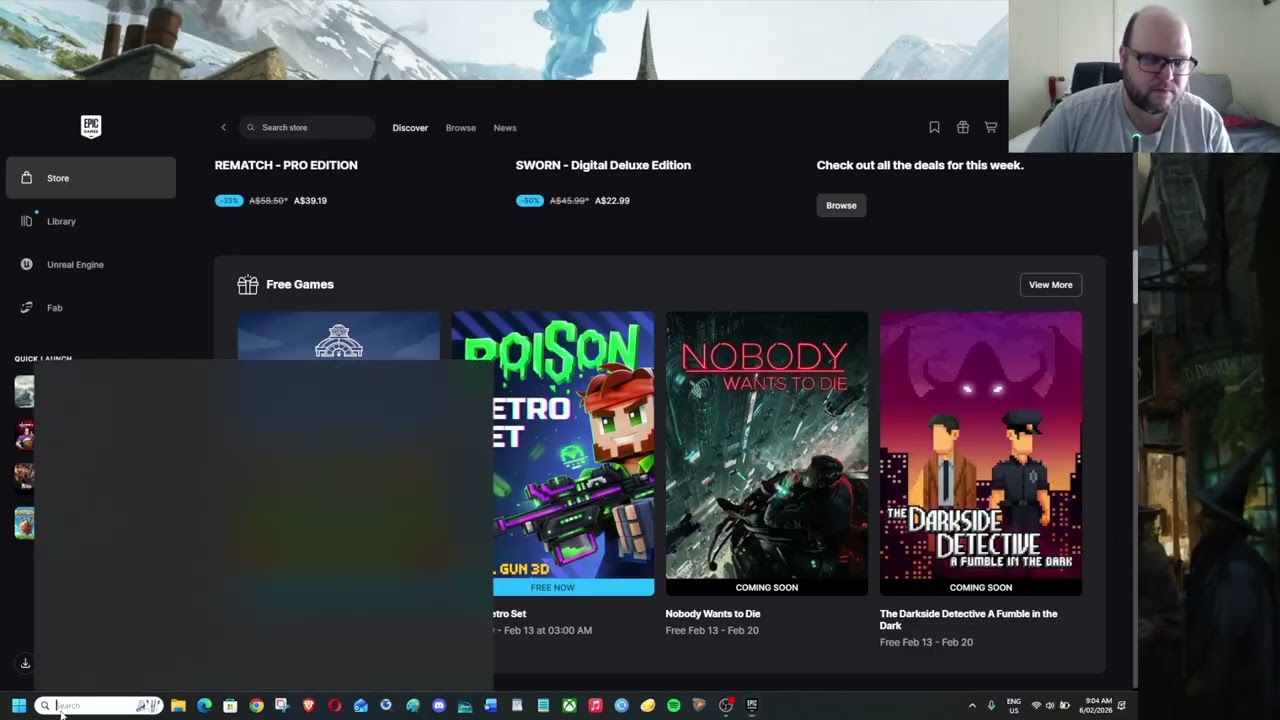Open the Downloads icon in sidebar

click(25, 663)
